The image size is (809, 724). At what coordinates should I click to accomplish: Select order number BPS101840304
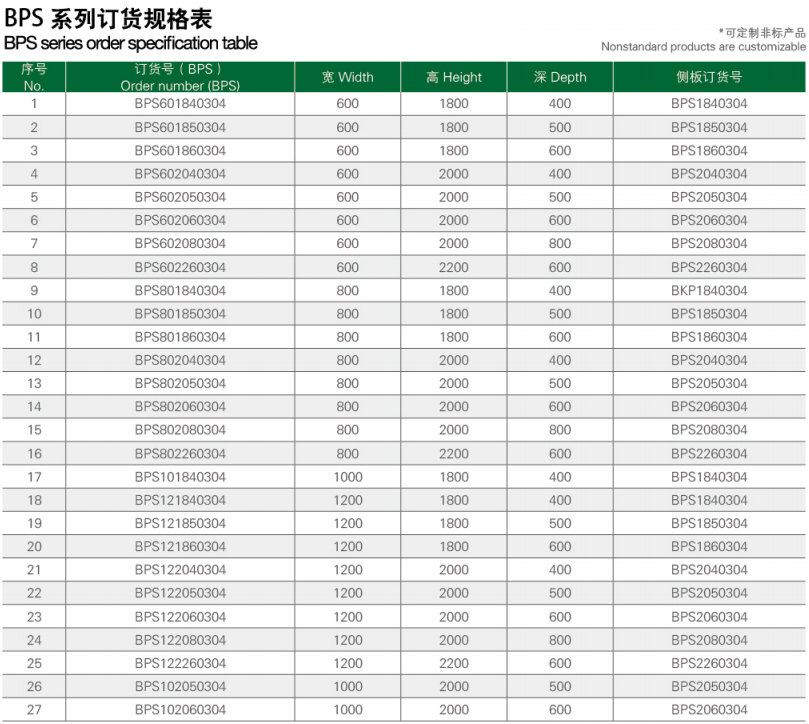[180, 477]
